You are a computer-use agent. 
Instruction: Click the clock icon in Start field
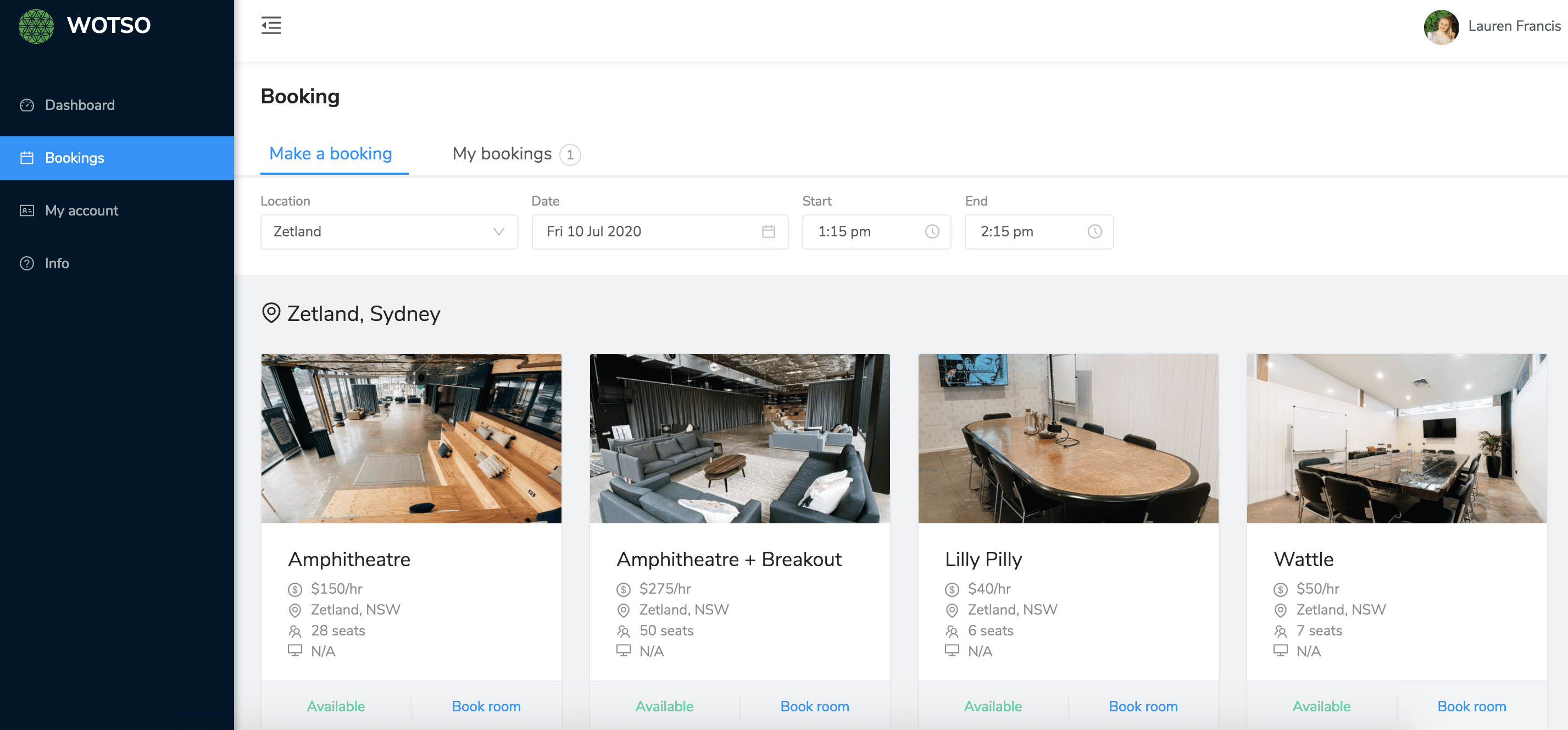point(932,231)
